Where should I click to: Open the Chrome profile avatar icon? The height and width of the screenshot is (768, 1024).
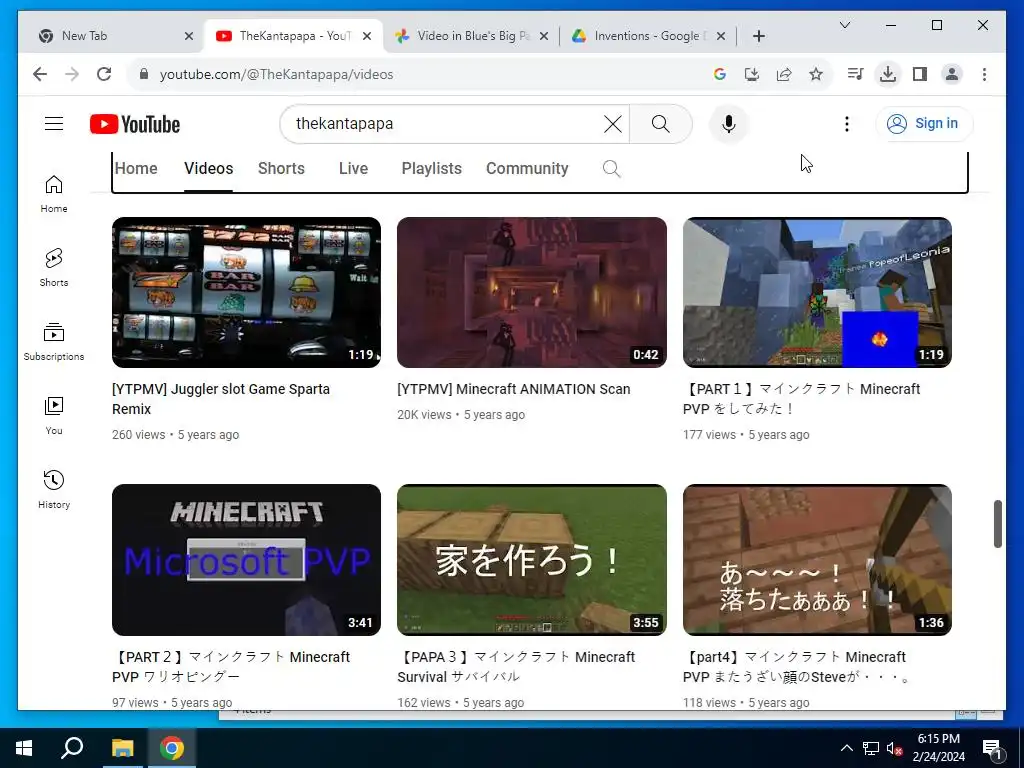pyautogui.click(x=952, y=74)
